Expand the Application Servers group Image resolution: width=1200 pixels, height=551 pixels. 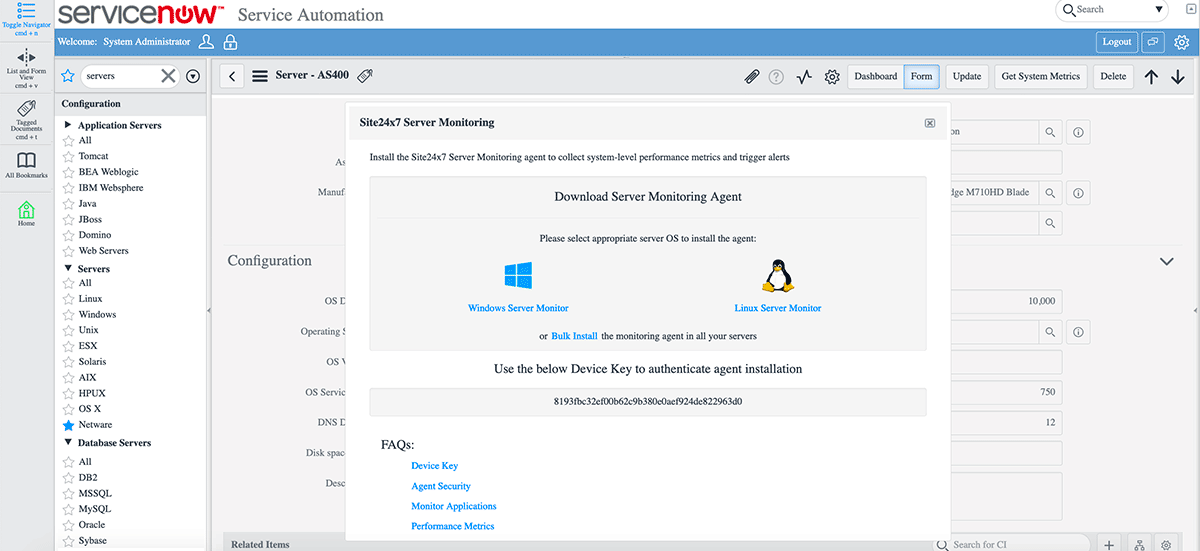pyautogui.click(x=68, y=125)
